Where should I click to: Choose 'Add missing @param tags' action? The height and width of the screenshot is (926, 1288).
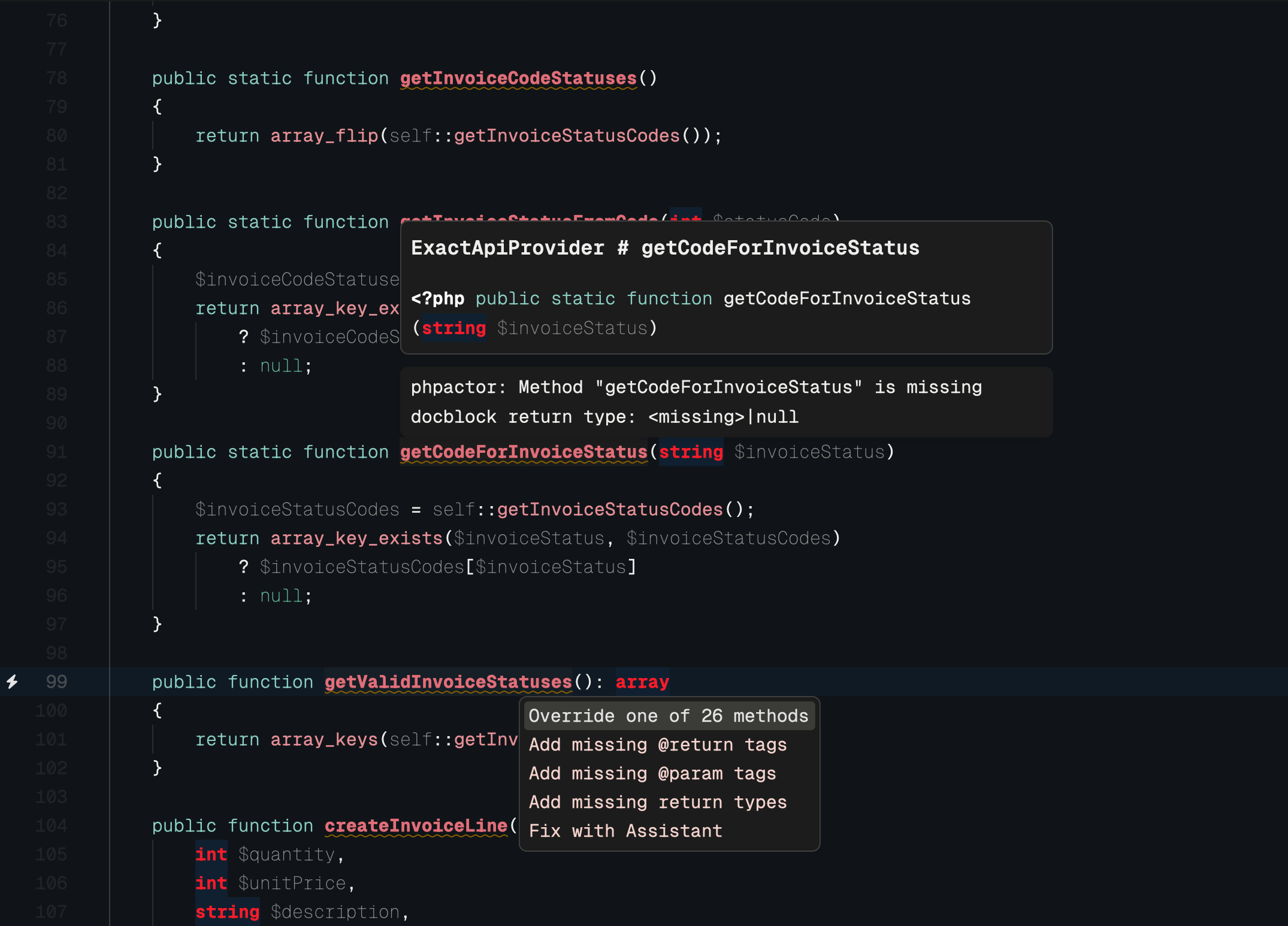[669, 773]
